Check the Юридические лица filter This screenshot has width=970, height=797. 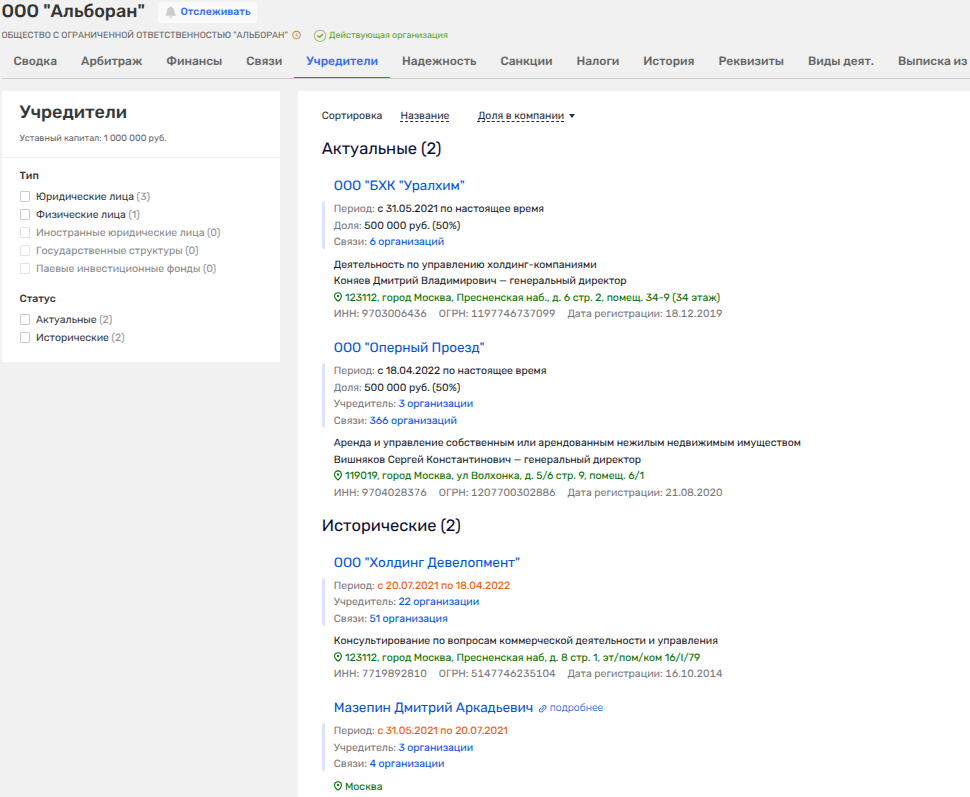26,197
